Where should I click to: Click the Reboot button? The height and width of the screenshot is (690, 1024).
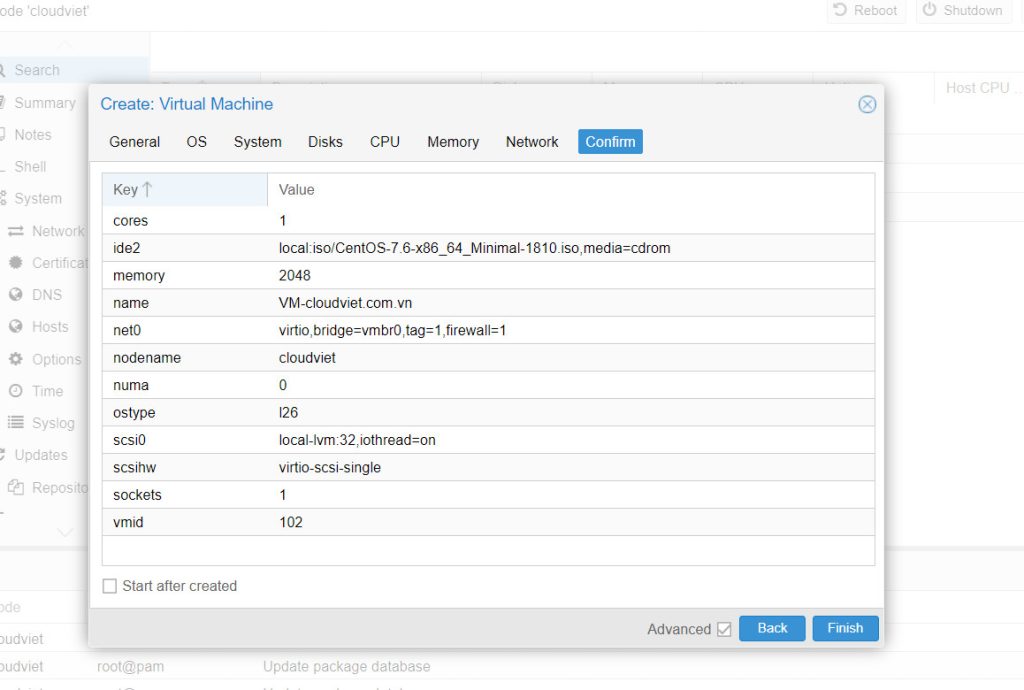[866, 10]
